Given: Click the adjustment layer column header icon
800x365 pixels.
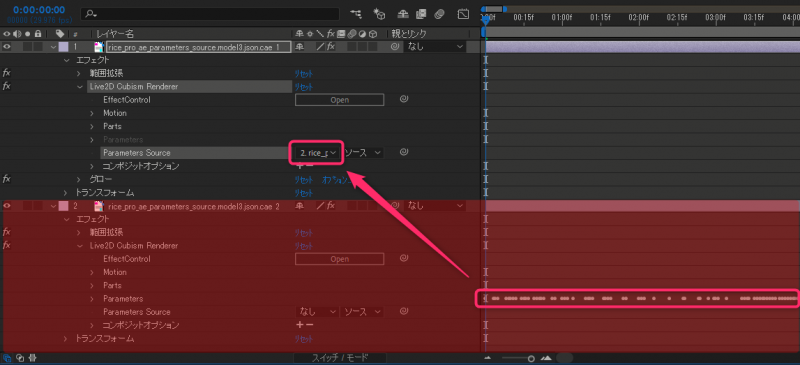Looking at the screenshot, I should click(362, 34).
